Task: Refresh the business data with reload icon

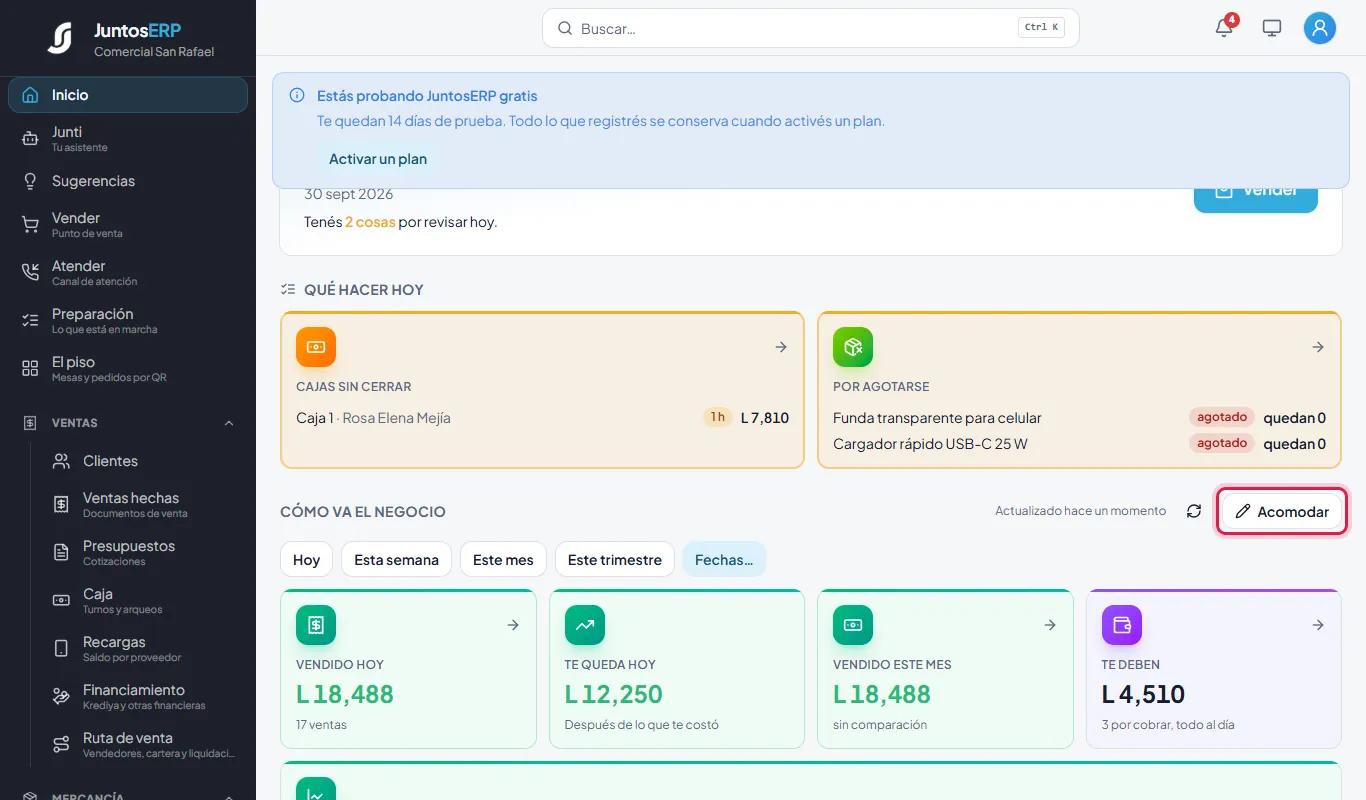Action: coord(1194,511)
